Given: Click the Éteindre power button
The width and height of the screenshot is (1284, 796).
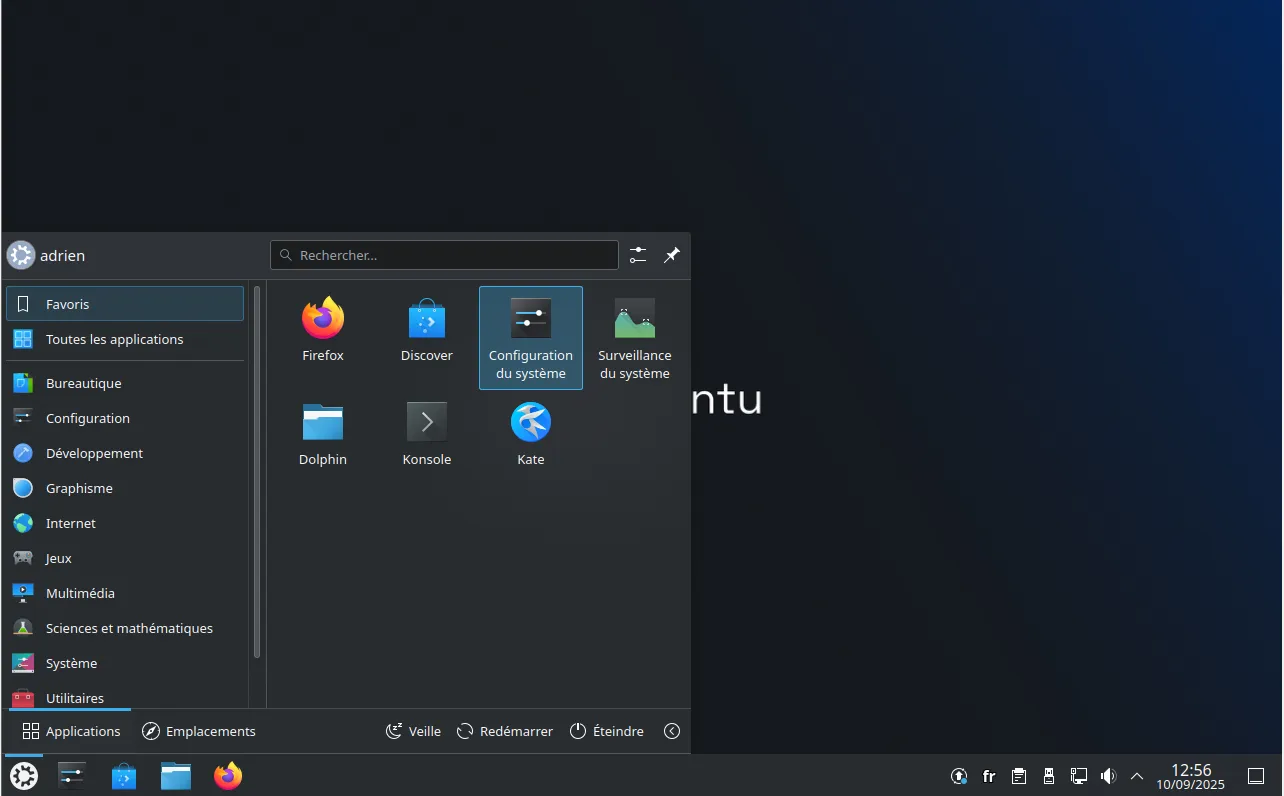Looking at the screenshot, I should point(607,731).
